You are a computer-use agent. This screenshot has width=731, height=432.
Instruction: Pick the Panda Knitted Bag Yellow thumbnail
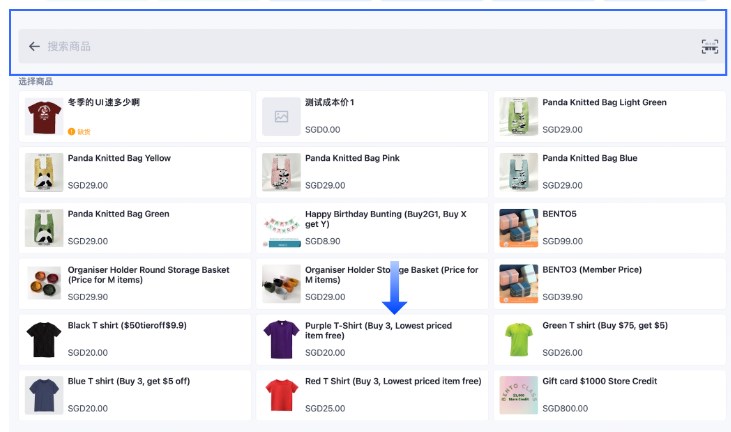pyautogui.click(x=43, y=173)
